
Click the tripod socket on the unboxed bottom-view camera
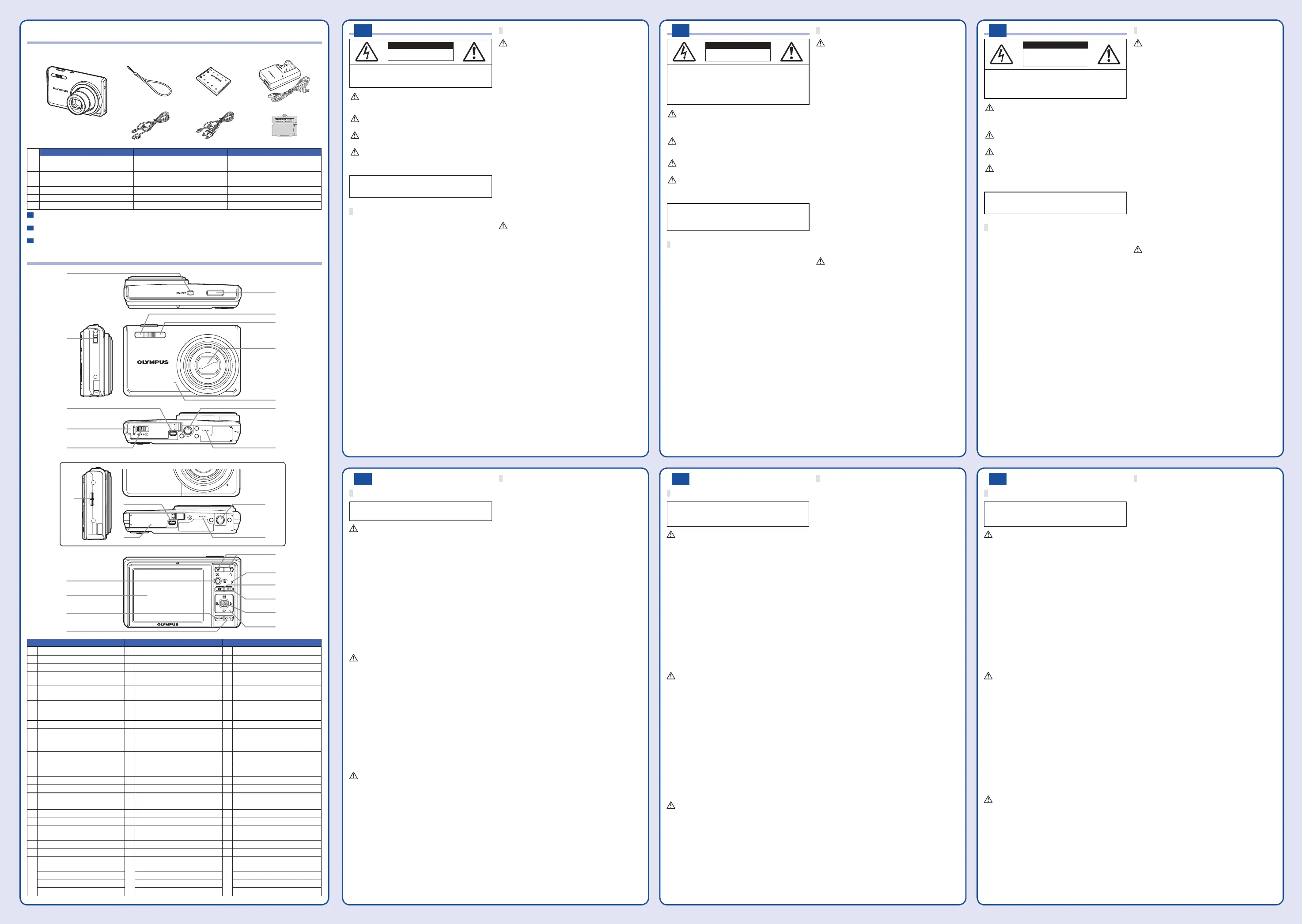[x=188, y=431]
